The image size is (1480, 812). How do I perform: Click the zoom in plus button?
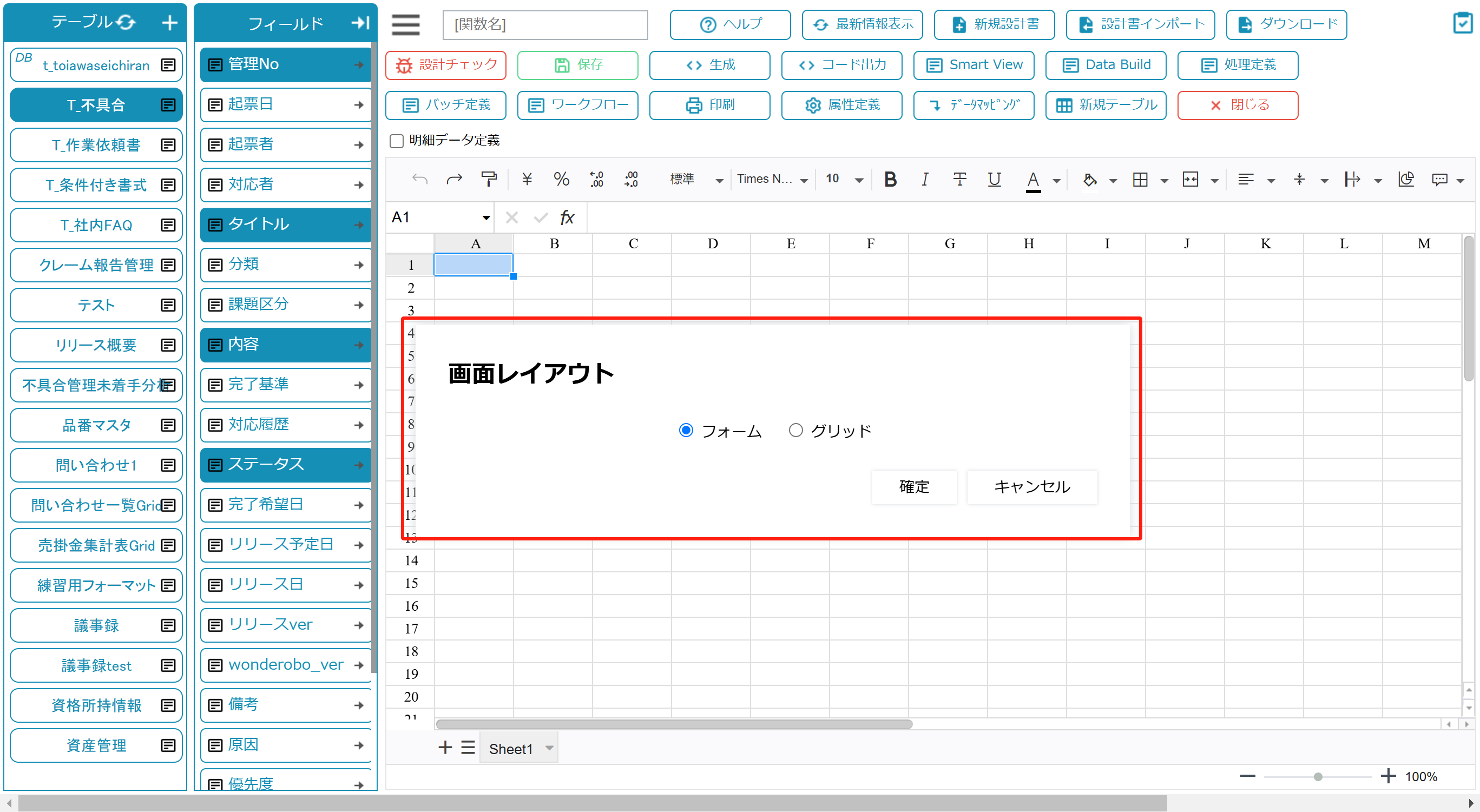click(x=1388, y=776)
